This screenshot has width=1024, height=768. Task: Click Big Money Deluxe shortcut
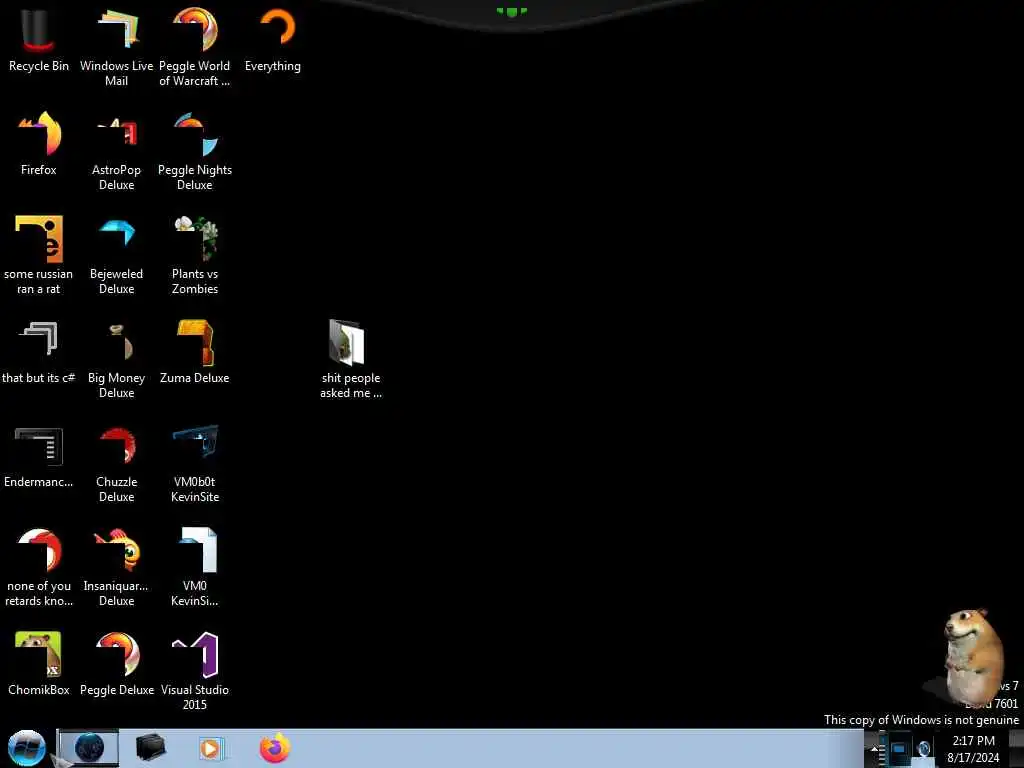[116, 359]
